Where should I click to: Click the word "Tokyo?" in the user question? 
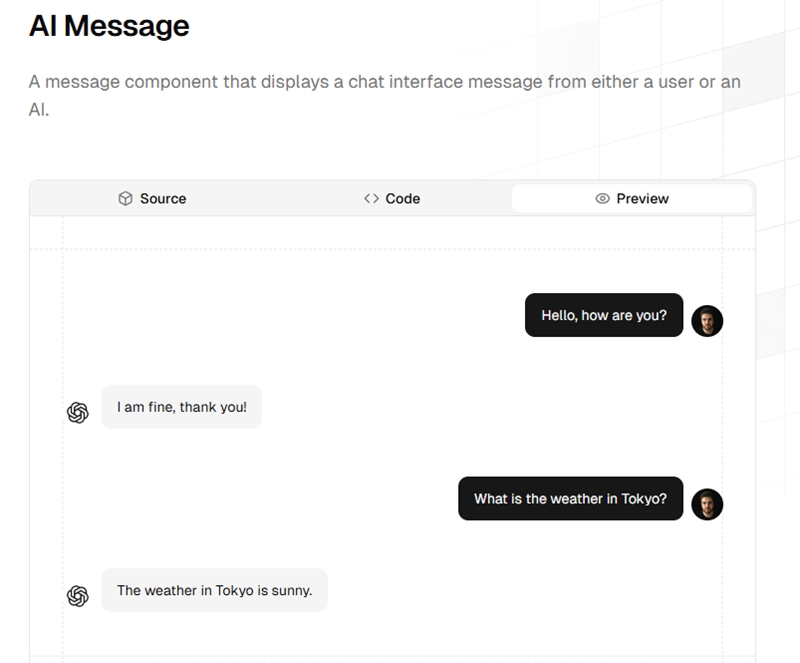pyautogui.click(x=644, y=498)
